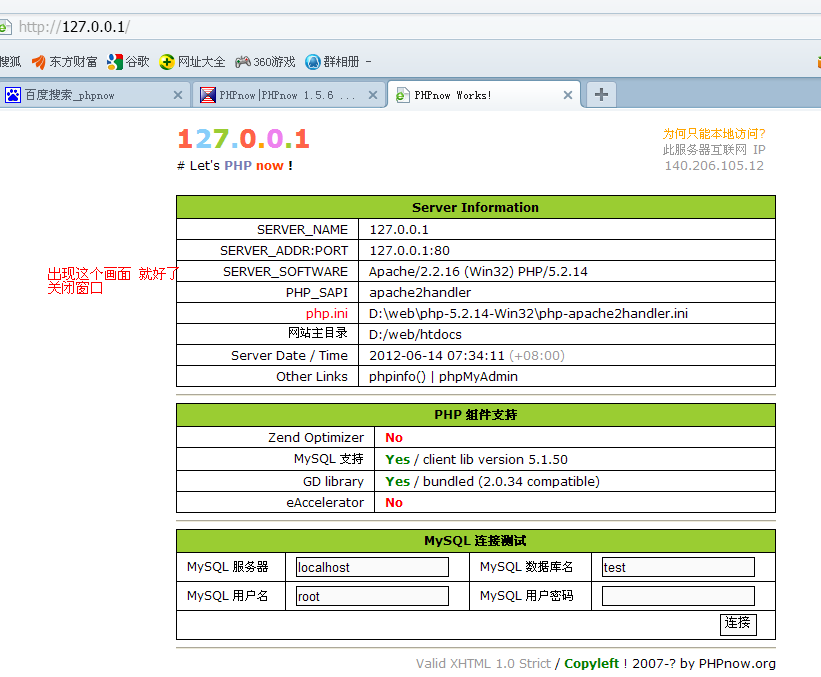Open the Valid XHTML 1.0 Strict link

(x=483, y=663)
